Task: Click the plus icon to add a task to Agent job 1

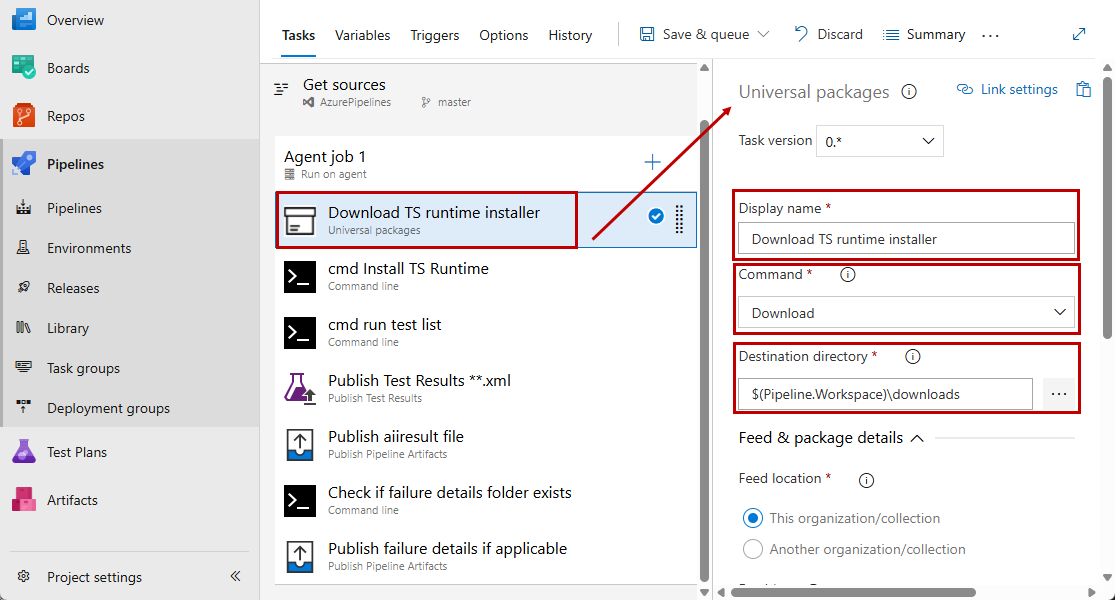Action: click(x=652, y=161)
